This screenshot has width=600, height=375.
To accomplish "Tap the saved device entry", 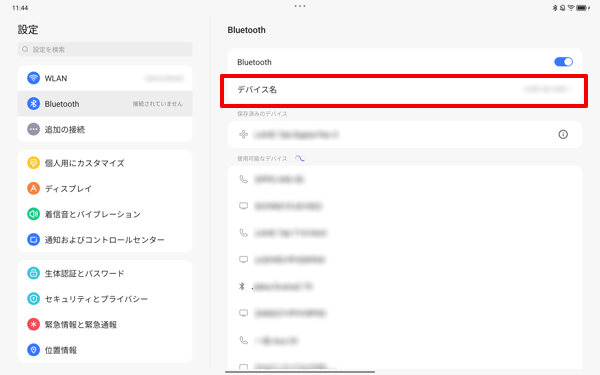I will 405,134.
